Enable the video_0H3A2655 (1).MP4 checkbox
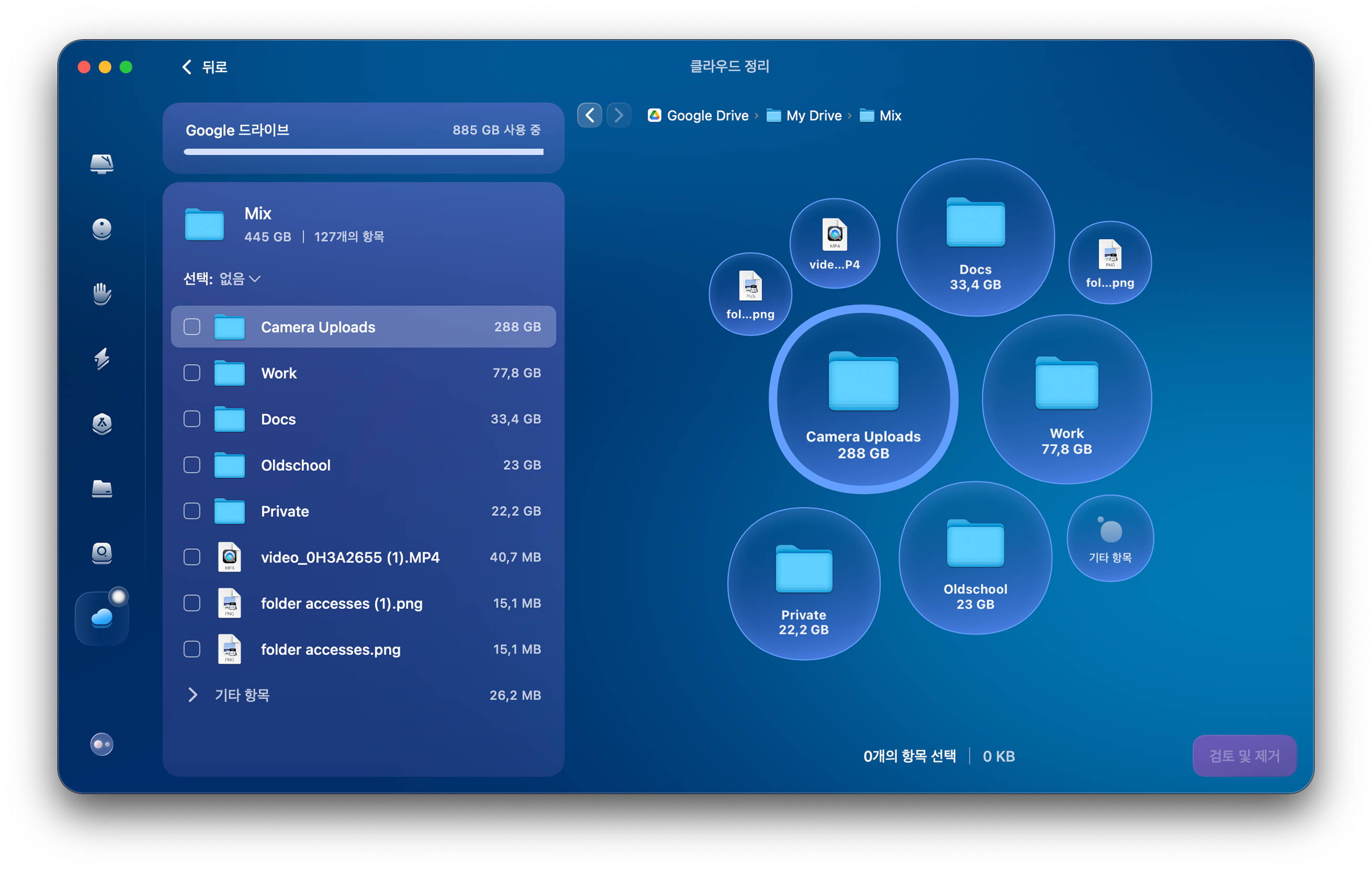The width and height of the screenshot is (1372, 871). point(192,557)
